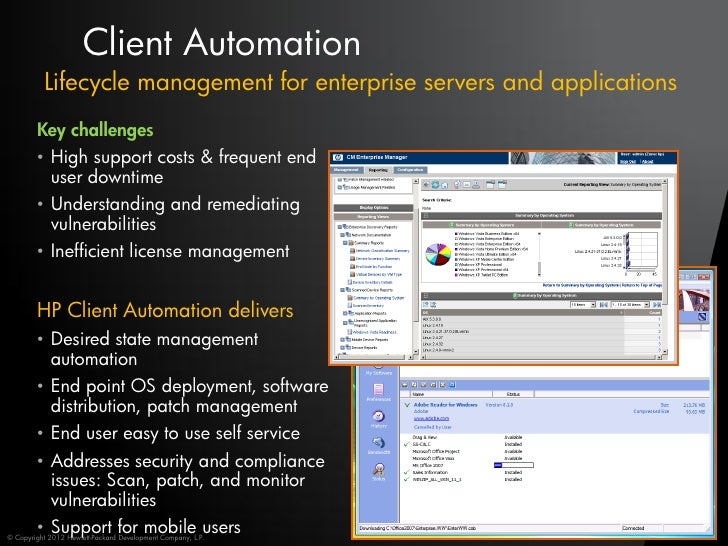The width and height of the screenshot is (728, 546).
Task: Click the Return to Top of Page link
Action: tap(642, 285)
